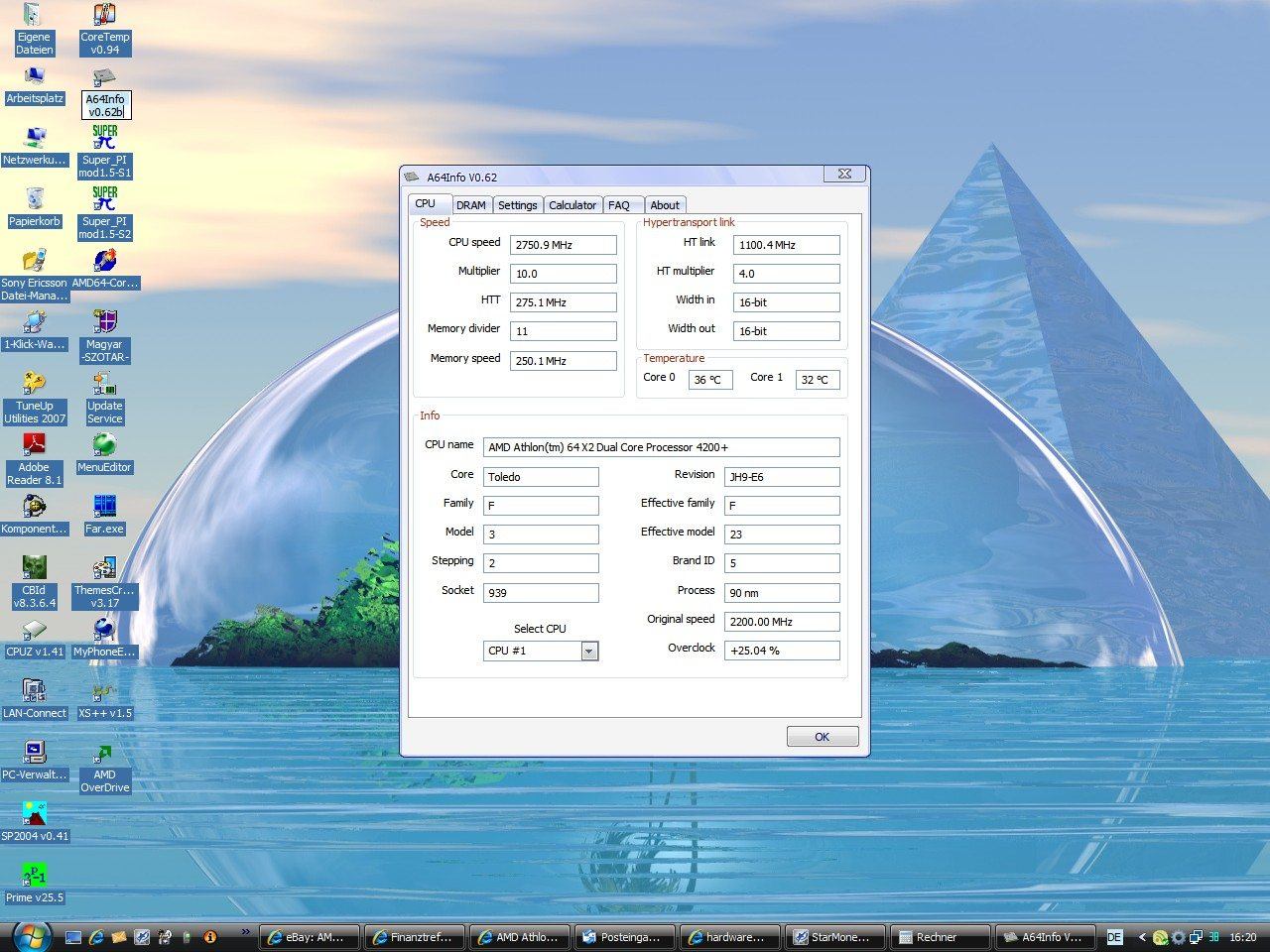Switch to hardware... taskbar window
This screenshot has width=1270, height=952.
pos(729,937)
